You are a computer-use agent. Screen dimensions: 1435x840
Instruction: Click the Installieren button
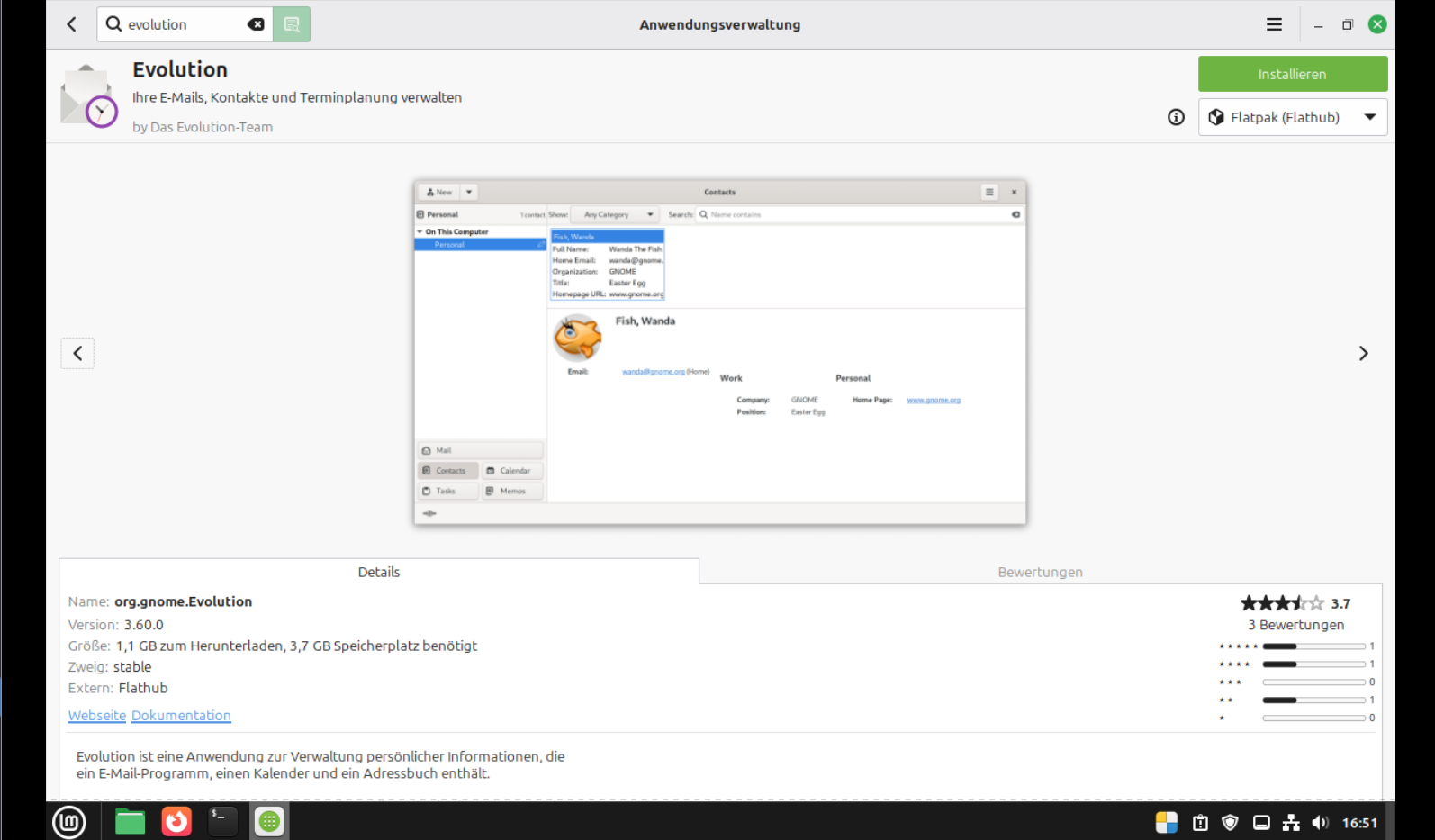point(1292,74)
